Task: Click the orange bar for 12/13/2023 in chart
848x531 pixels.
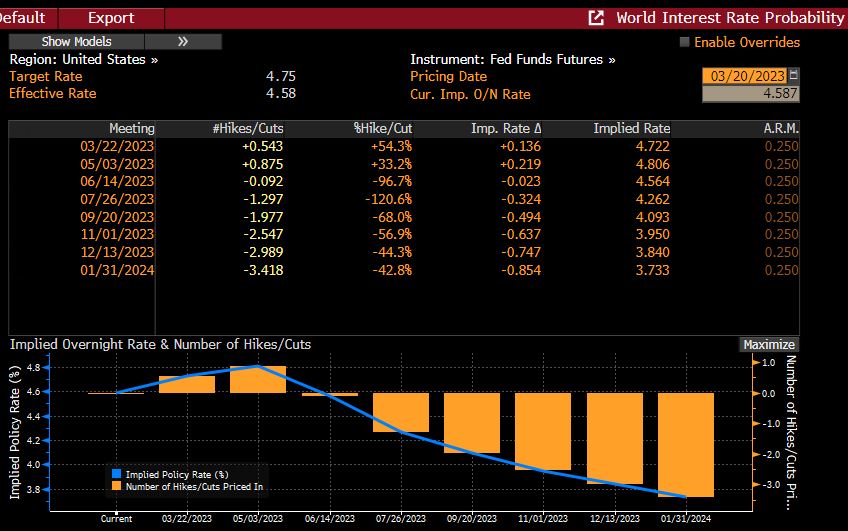Action: [x=614, y=438]
